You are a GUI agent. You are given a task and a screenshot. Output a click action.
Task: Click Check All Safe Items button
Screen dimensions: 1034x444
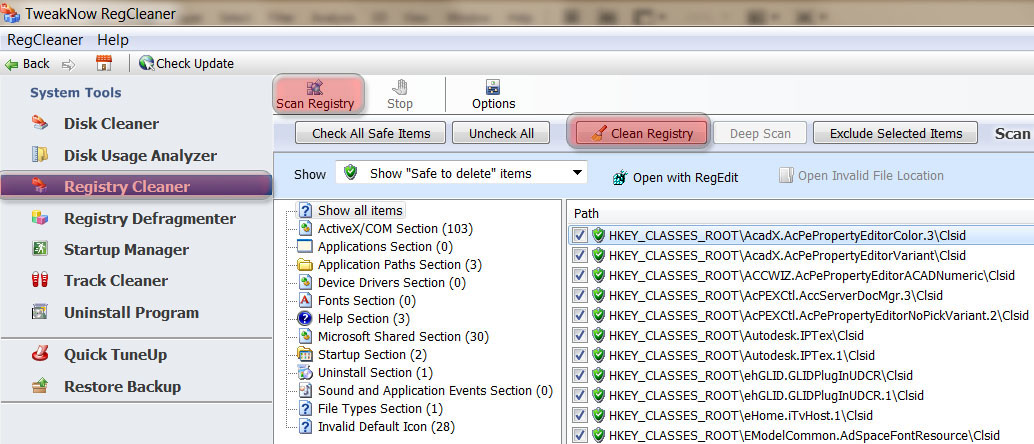371,133
